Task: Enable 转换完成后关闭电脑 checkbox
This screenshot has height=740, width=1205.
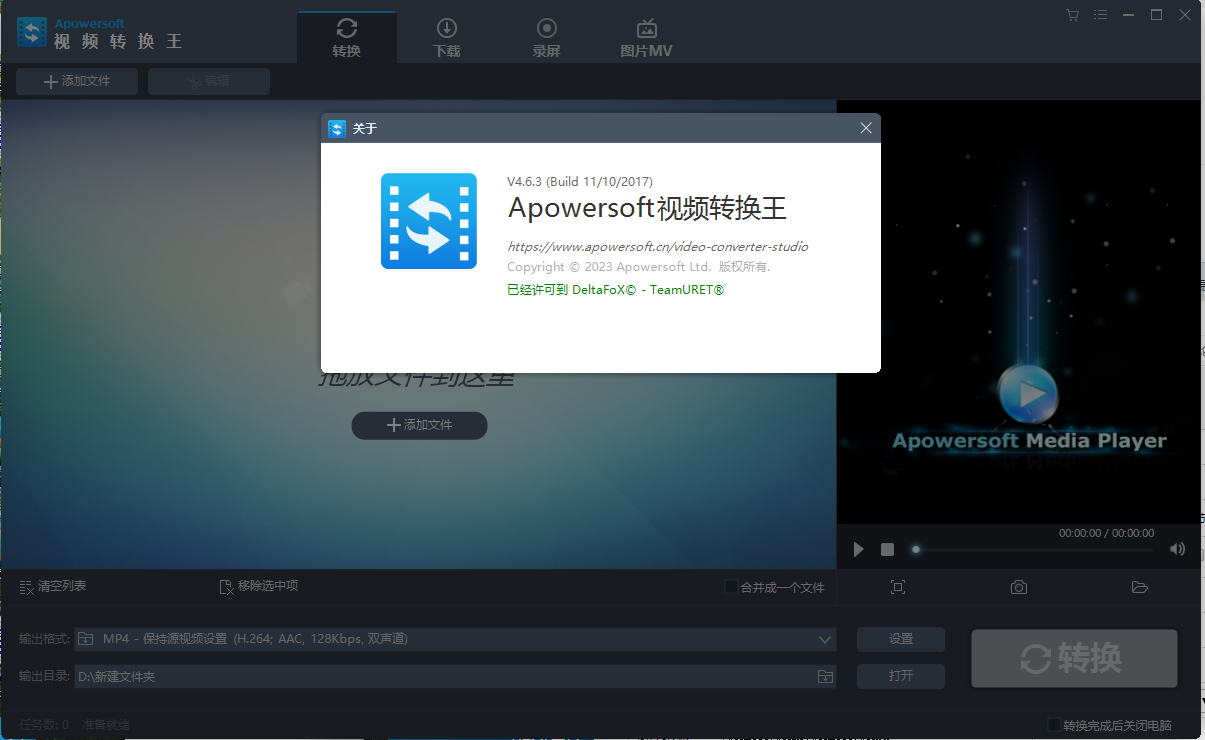Action: (1054, 725)
